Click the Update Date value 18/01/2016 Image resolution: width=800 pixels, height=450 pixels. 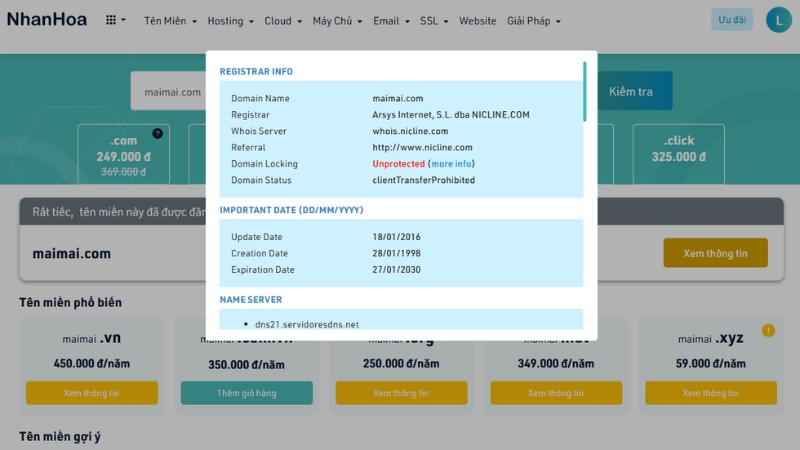tap(396, 237)
